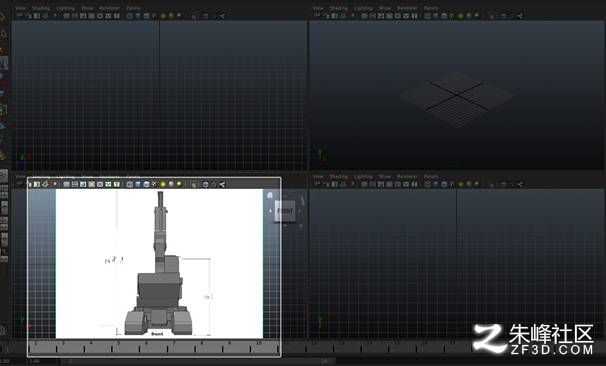Open Lighting menu in bottom-right viewport

coord(363,176)
